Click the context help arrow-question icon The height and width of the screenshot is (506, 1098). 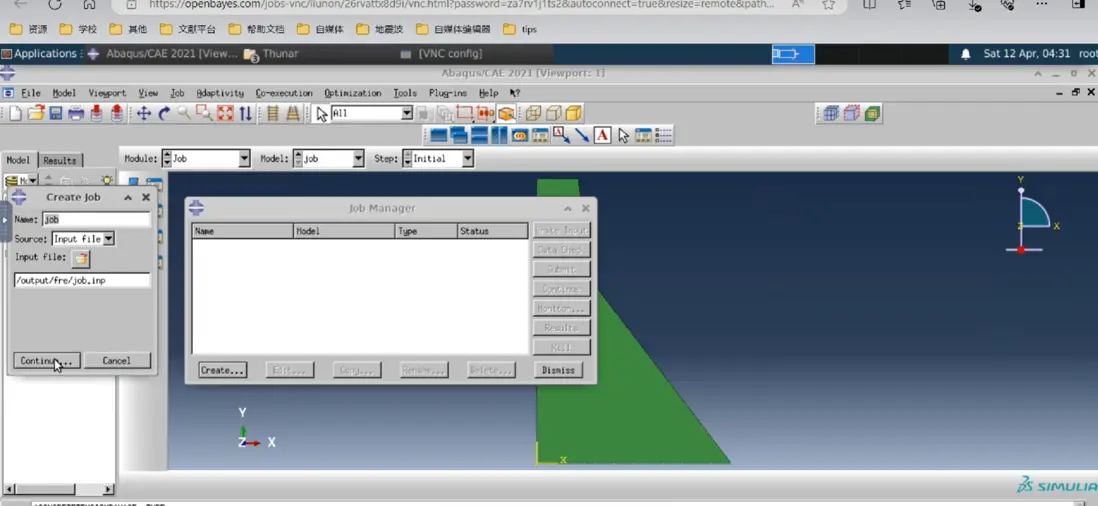[515, 93]
